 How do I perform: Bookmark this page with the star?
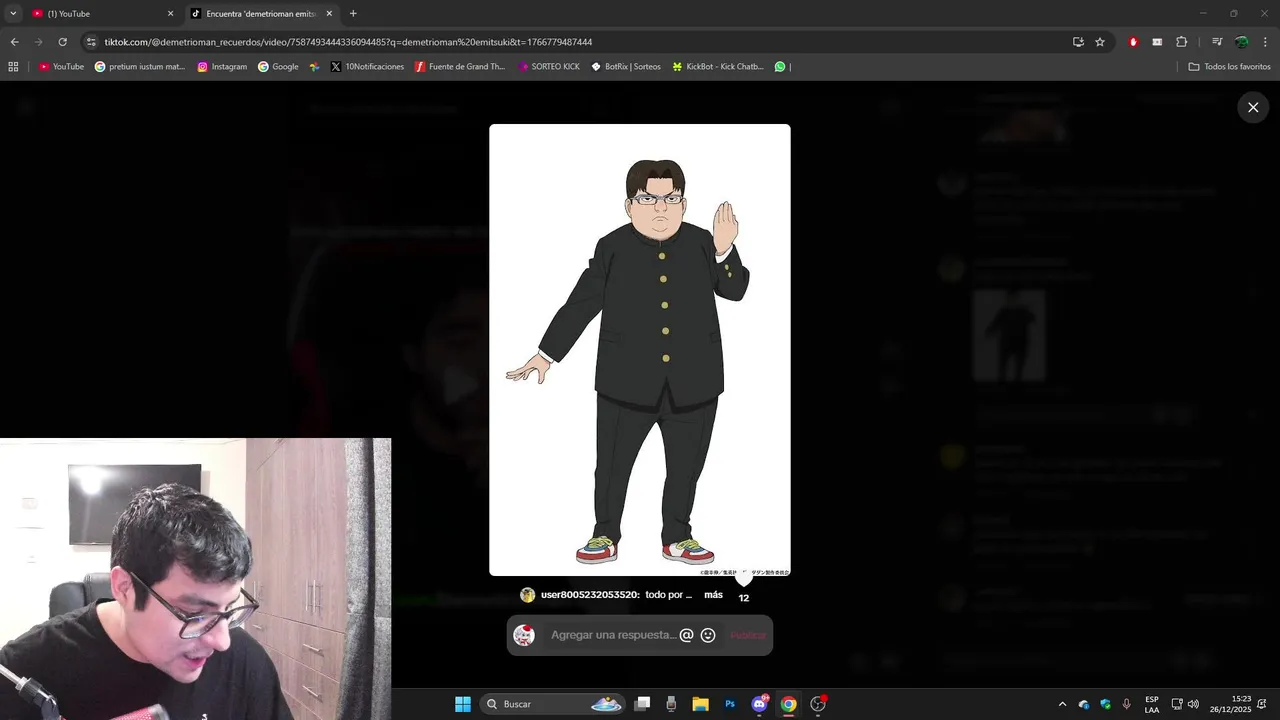[1100, 42]
